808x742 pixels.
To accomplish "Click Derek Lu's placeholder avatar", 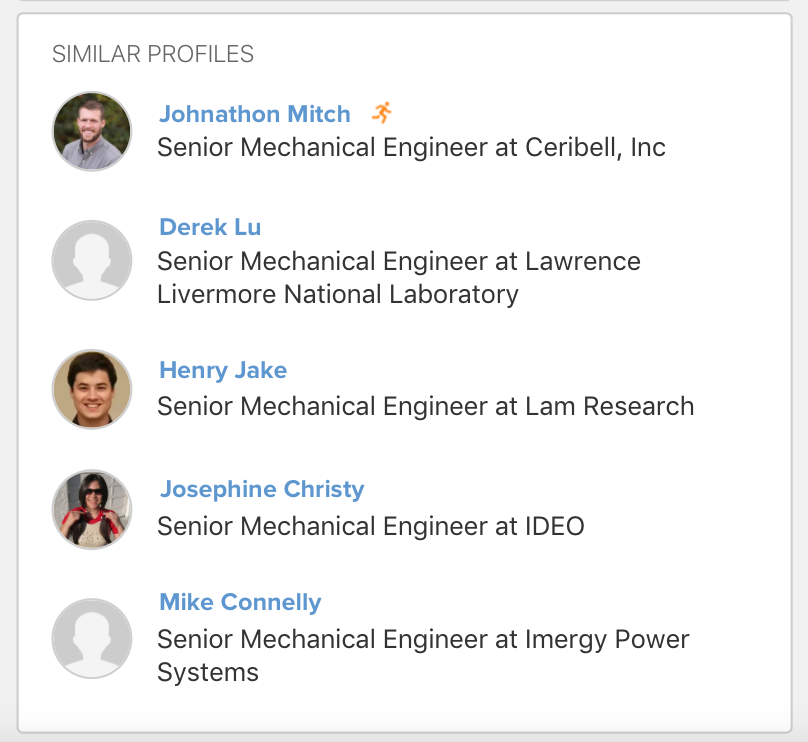I will point(92,260).
